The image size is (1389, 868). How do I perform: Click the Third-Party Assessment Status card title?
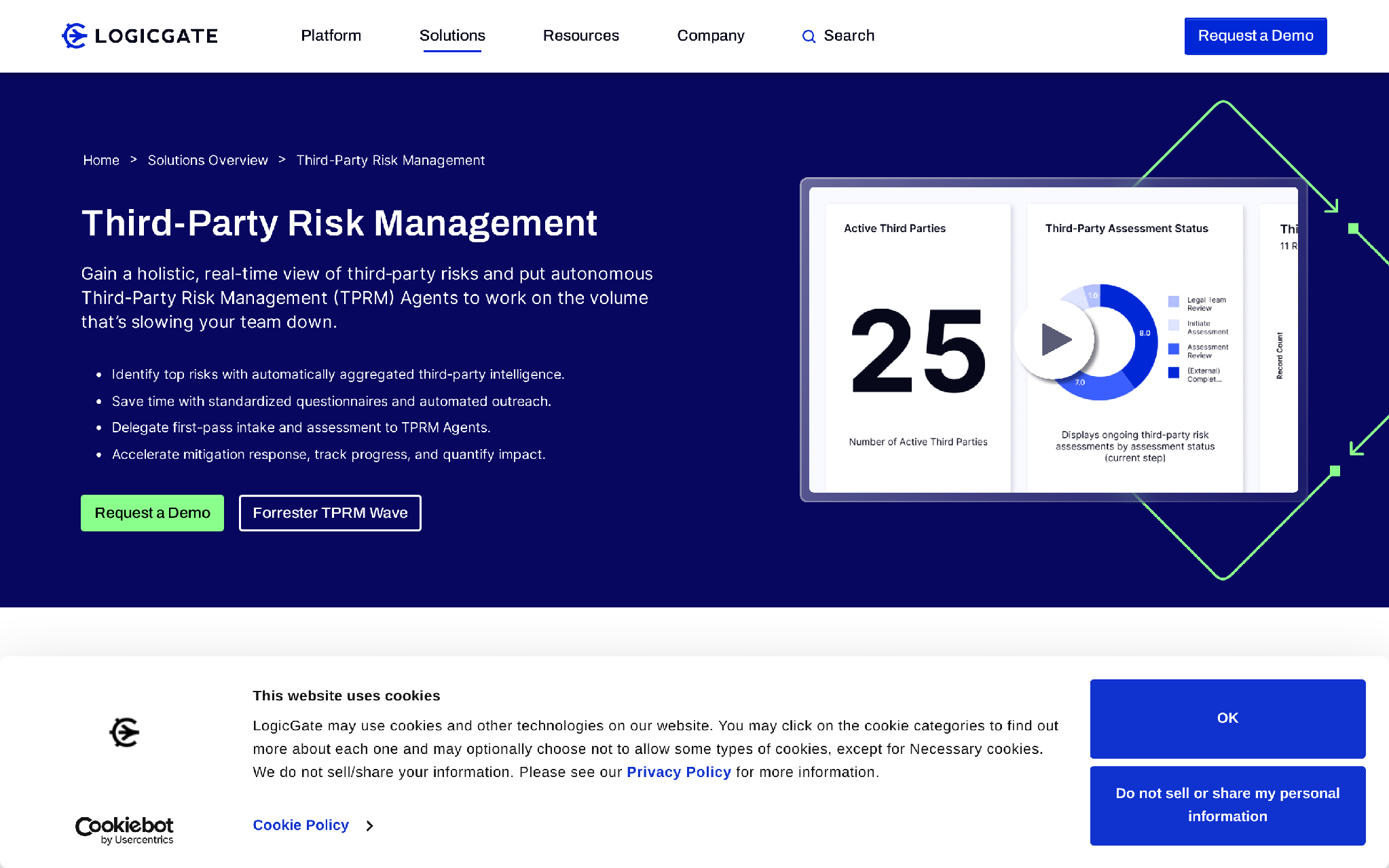pos(1127,229)
